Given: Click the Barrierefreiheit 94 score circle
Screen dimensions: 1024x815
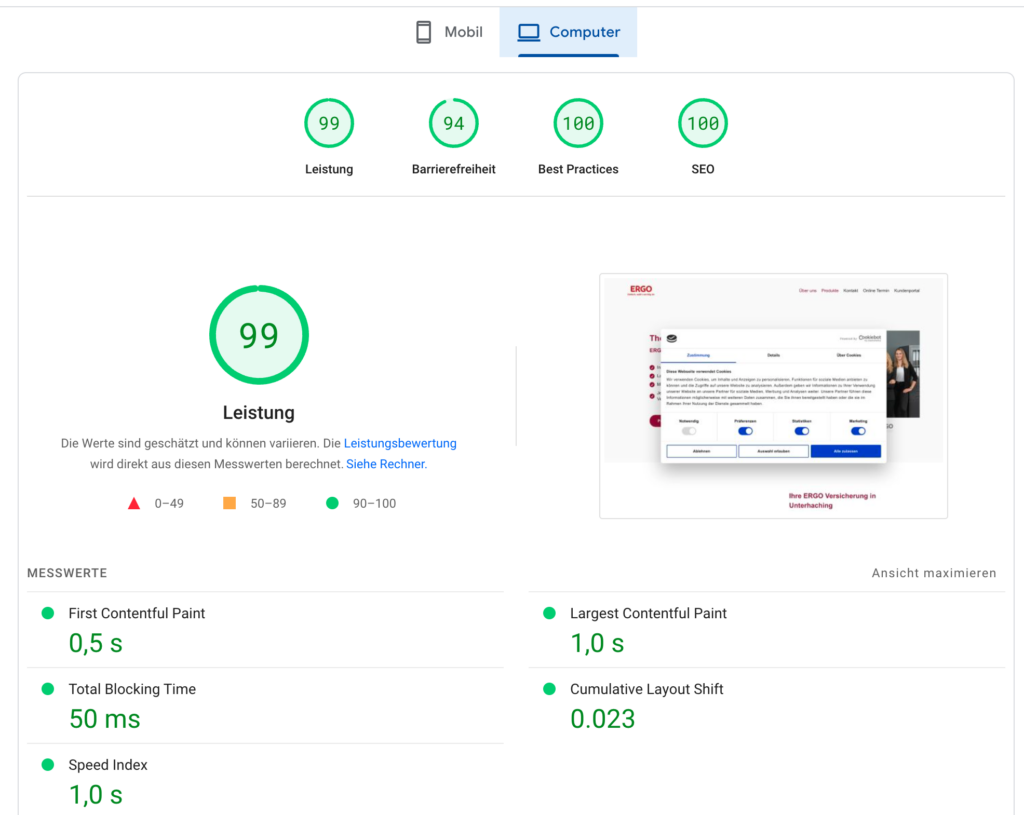Looking at the screenshot, I should pyautogui.click(x=454, y=122).
